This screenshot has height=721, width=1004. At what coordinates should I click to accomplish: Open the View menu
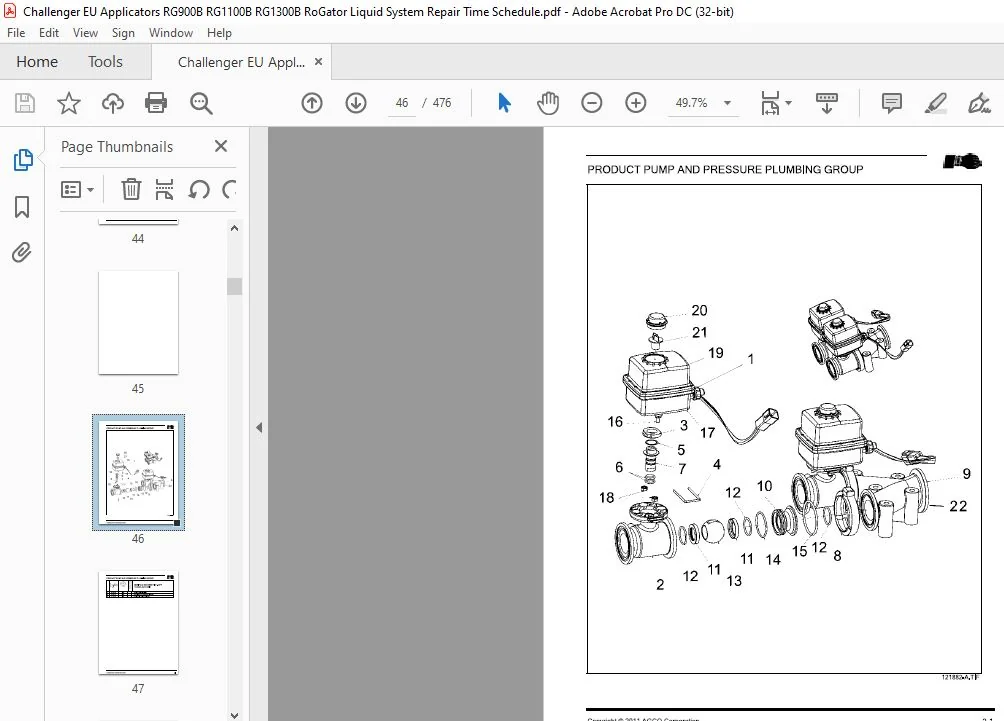click(x=85, y=33)
